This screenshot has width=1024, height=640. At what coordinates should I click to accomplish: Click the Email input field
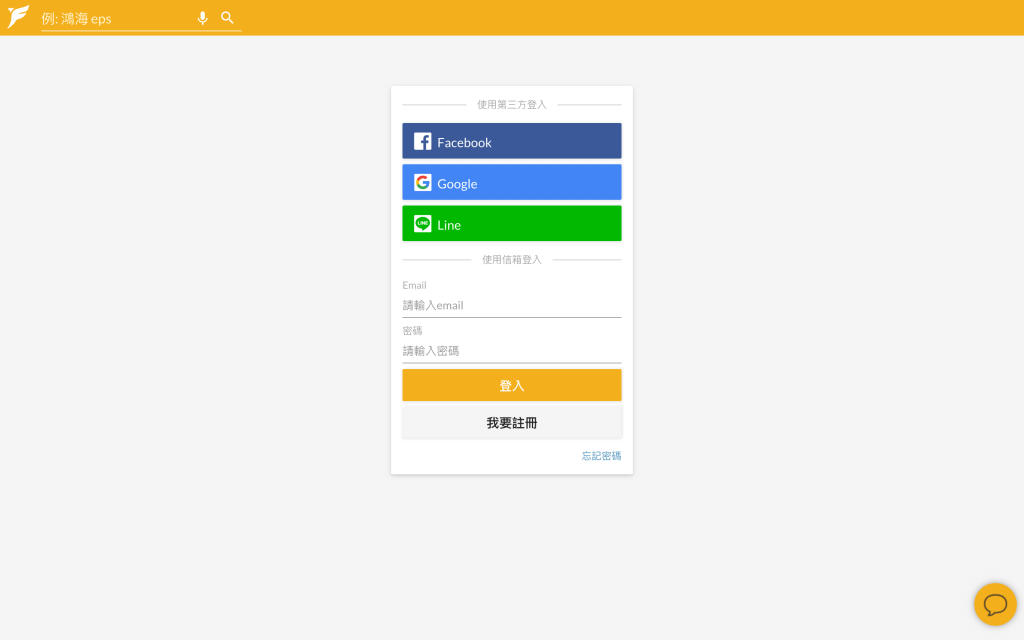pyautogui.click(x=511, y=306)
